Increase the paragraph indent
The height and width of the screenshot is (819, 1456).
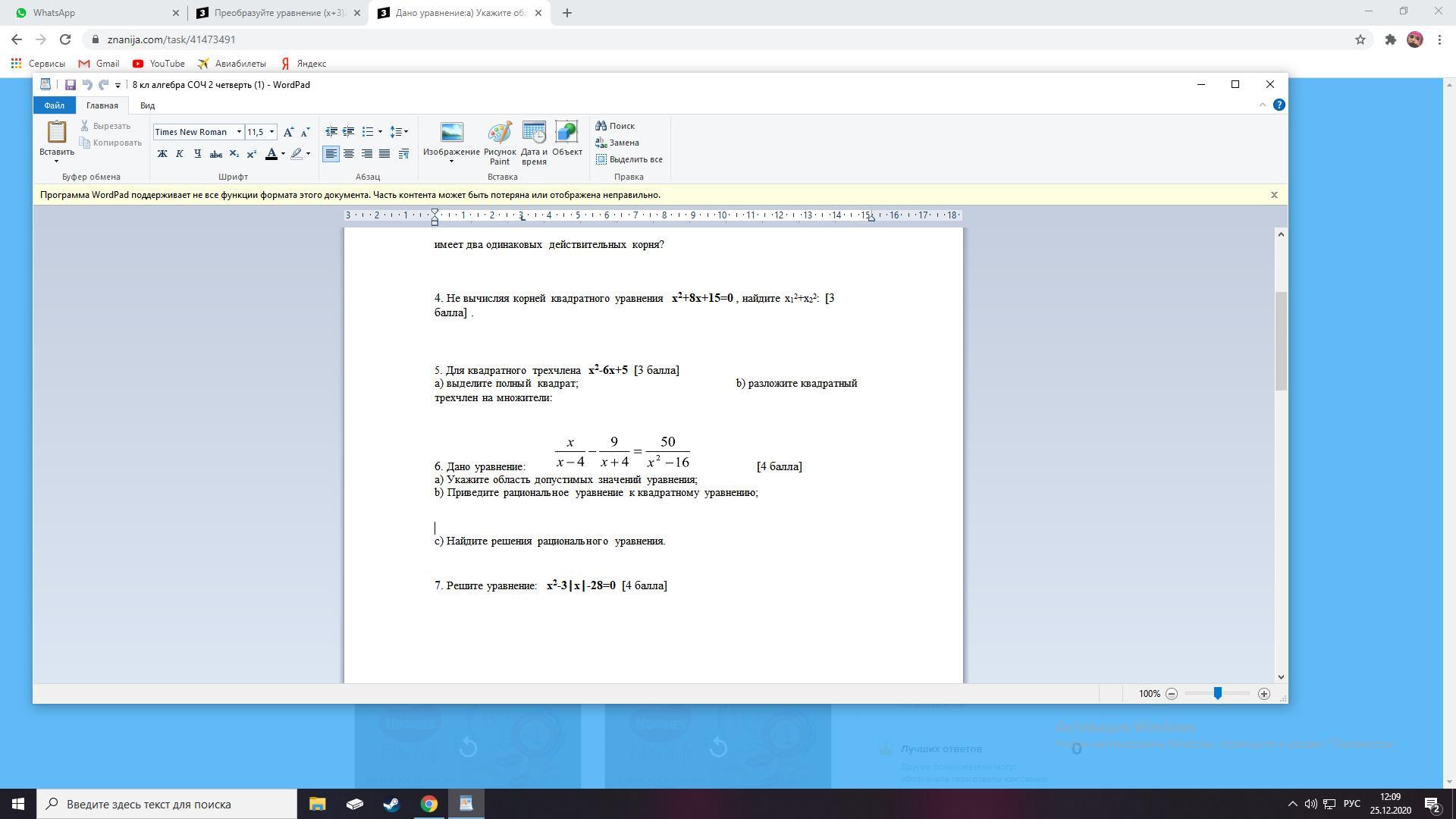tap(349, 132)
